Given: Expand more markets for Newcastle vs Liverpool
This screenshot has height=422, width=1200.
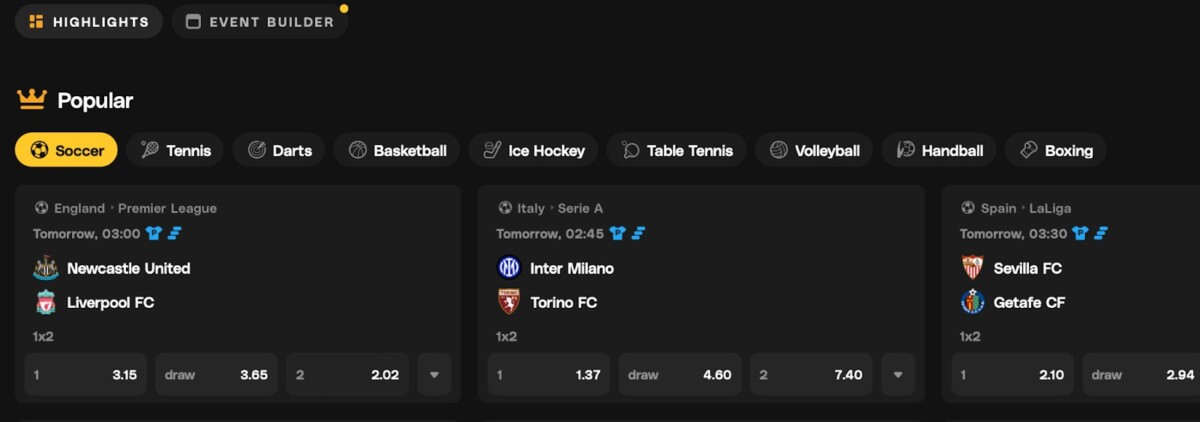Looking at the screenshot, I should point(434,375).
